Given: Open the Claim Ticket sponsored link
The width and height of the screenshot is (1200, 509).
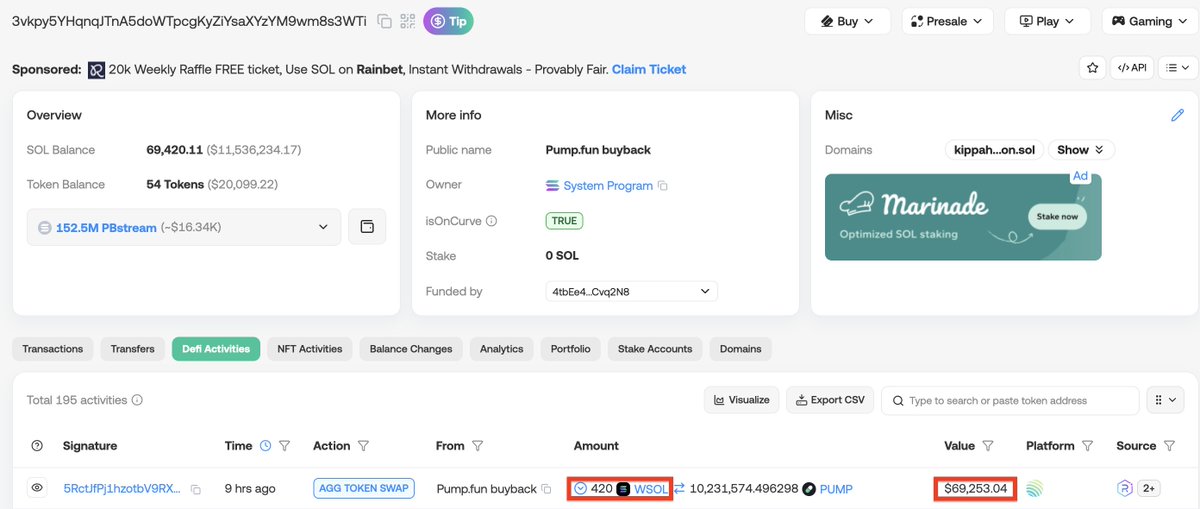Looking at the screenshot, I should click(649, 70).
